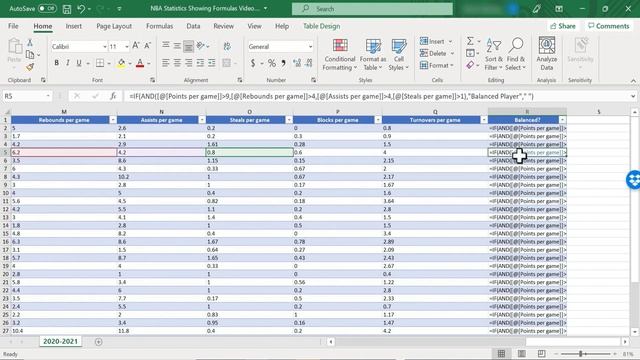Screen dimensions: 640x360
Task: Click the AutoSum sigma icon
Action: [471, 41]
